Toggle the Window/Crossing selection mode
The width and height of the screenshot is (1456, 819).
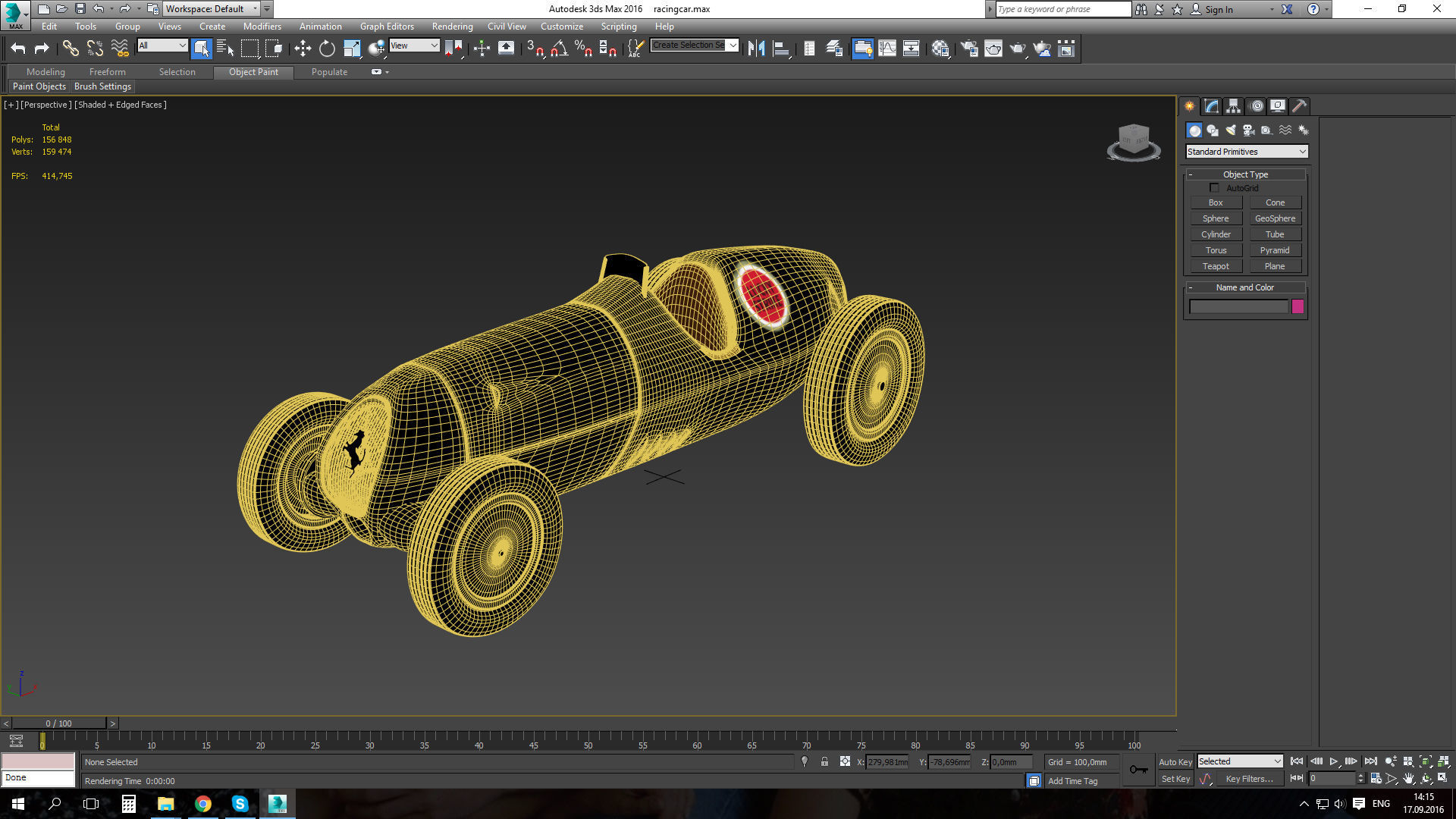(x=274, y=49)
